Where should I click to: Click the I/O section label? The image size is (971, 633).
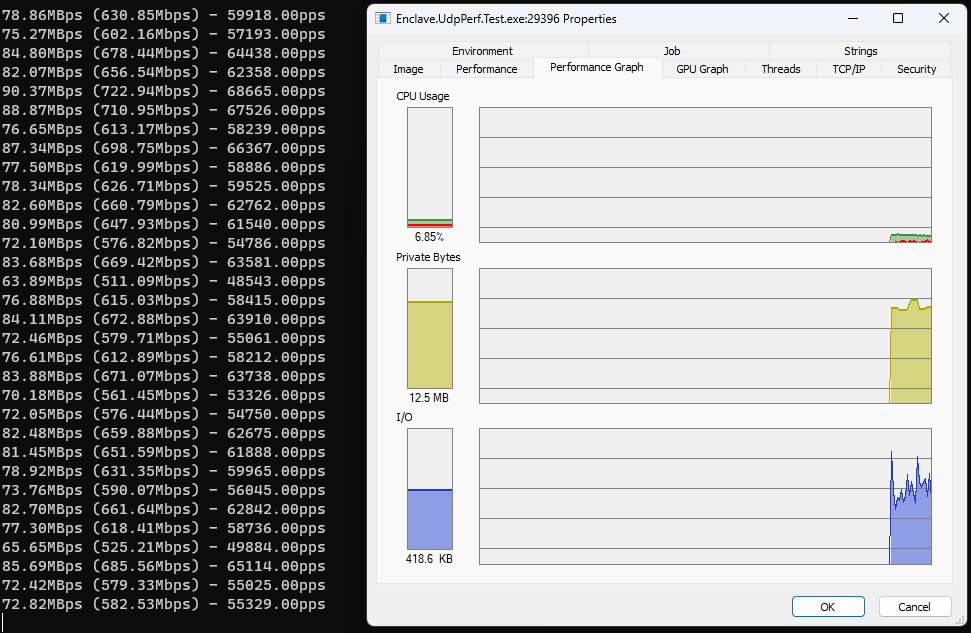pyautogui.click(x=404, y=417)
